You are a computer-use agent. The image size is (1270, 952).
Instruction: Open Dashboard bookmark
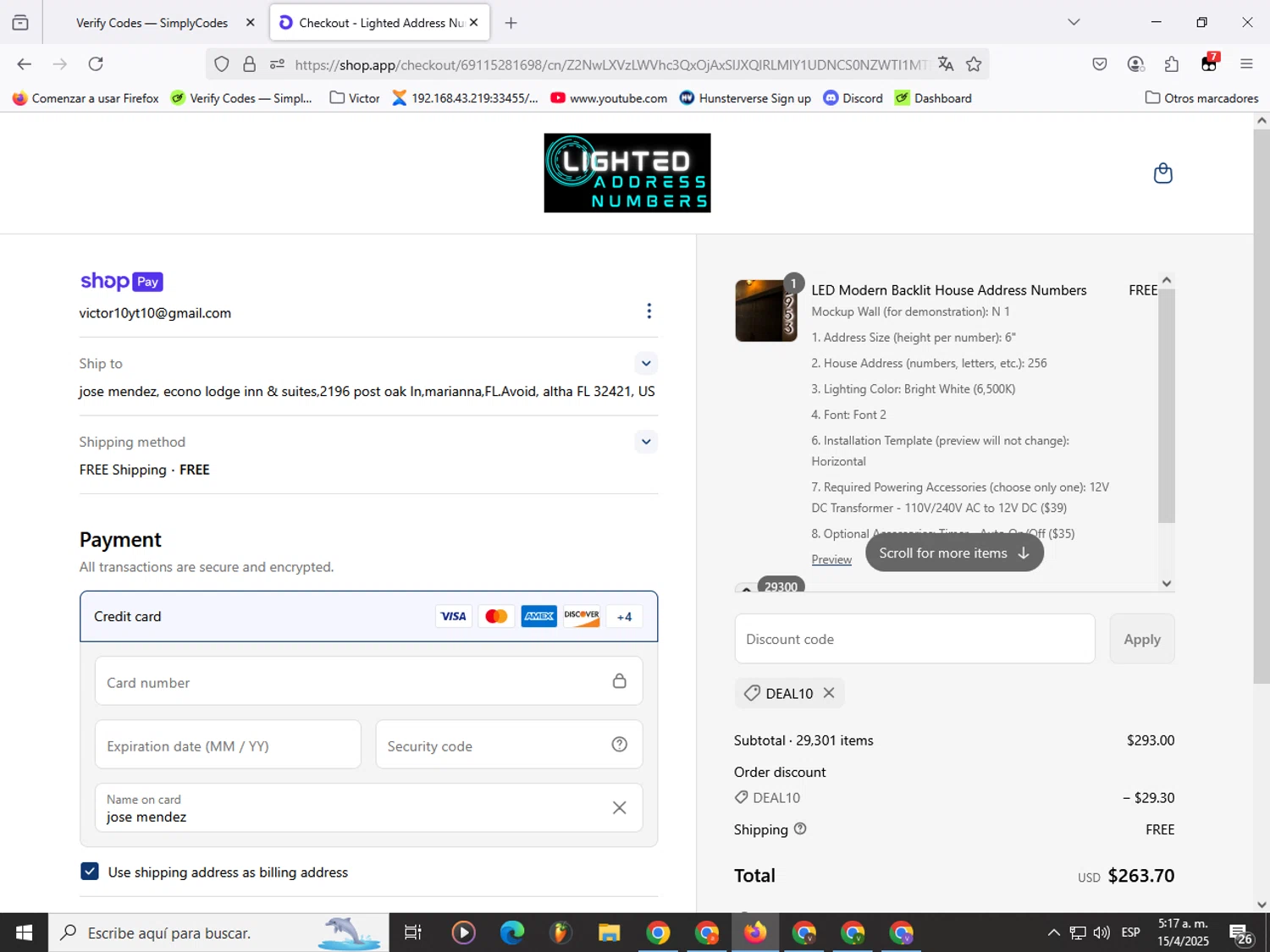[933, 98]
